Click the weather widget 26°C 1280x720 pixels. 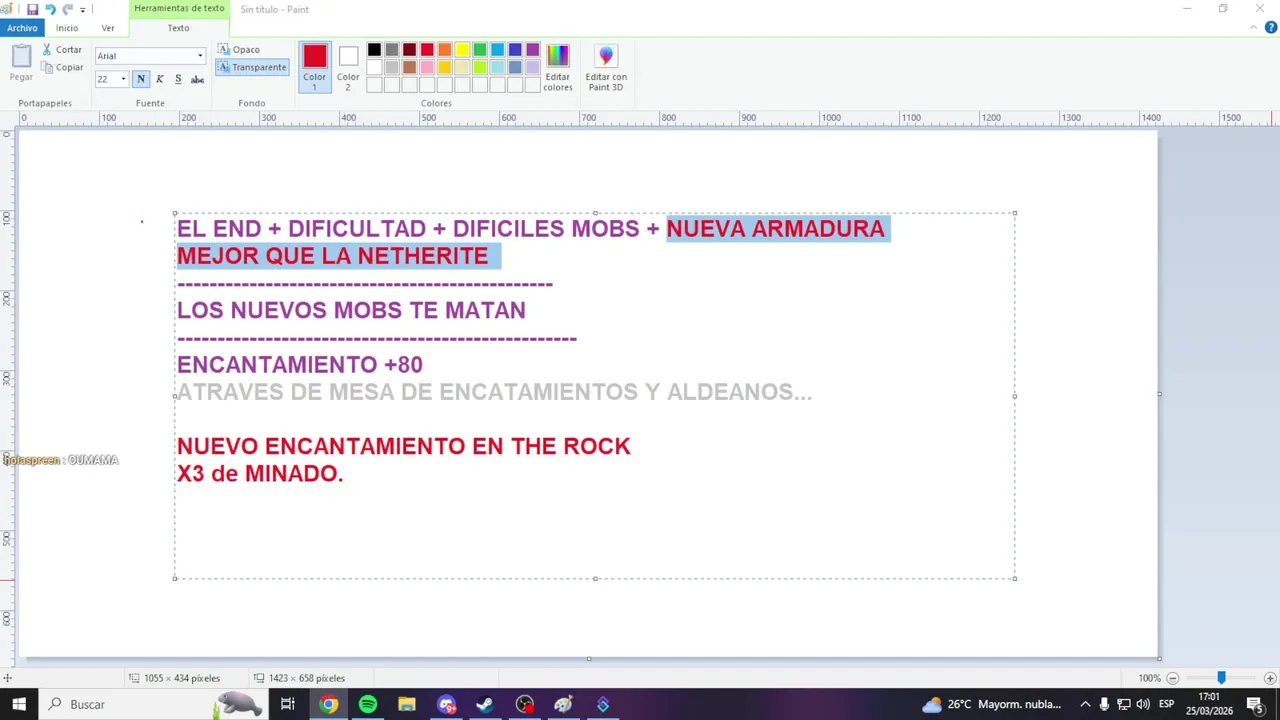[x=991, y=704]
